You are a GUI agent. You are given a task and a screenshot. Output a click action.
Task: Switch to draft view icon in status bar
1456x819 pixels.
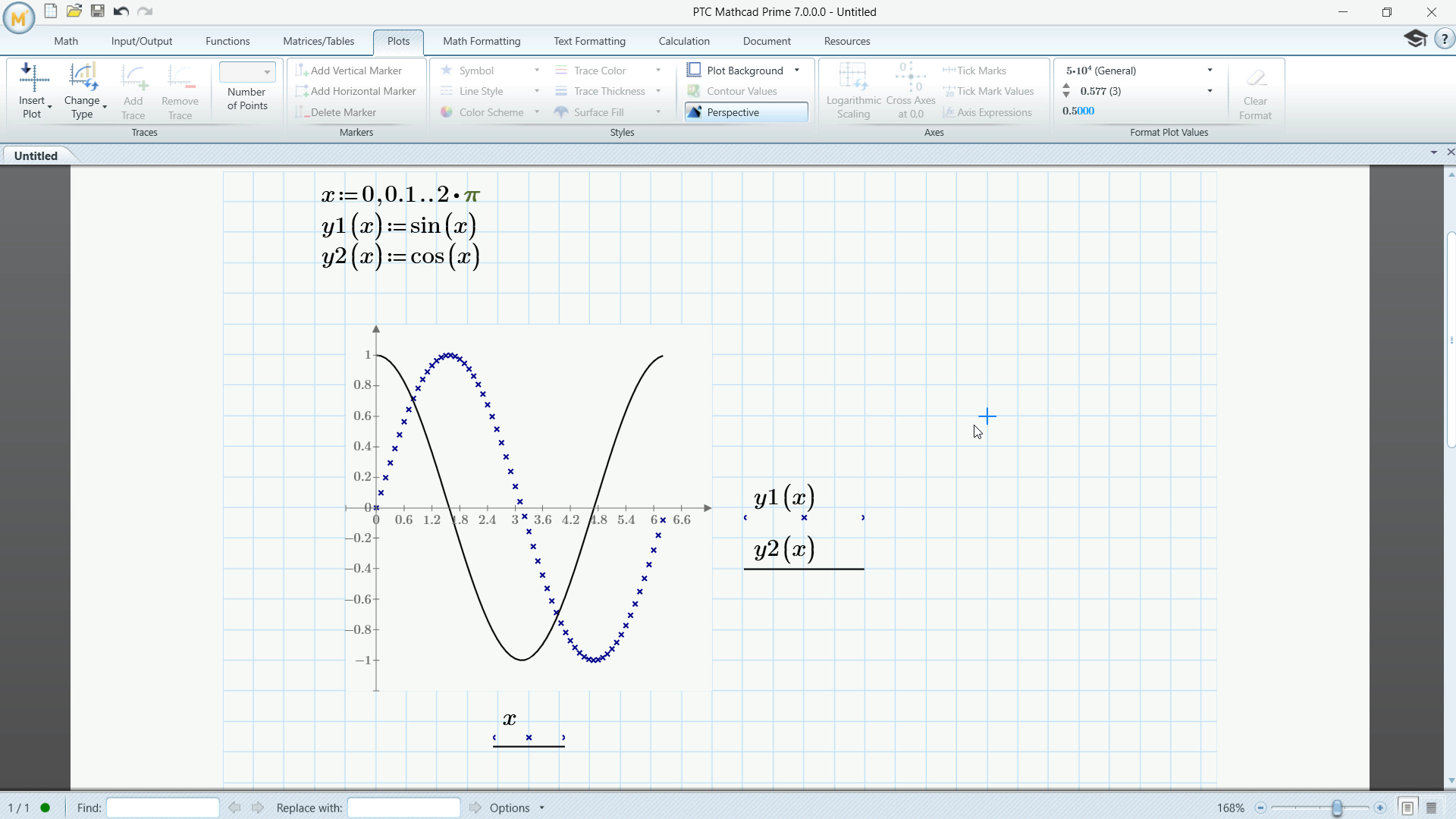point(1432,808)
